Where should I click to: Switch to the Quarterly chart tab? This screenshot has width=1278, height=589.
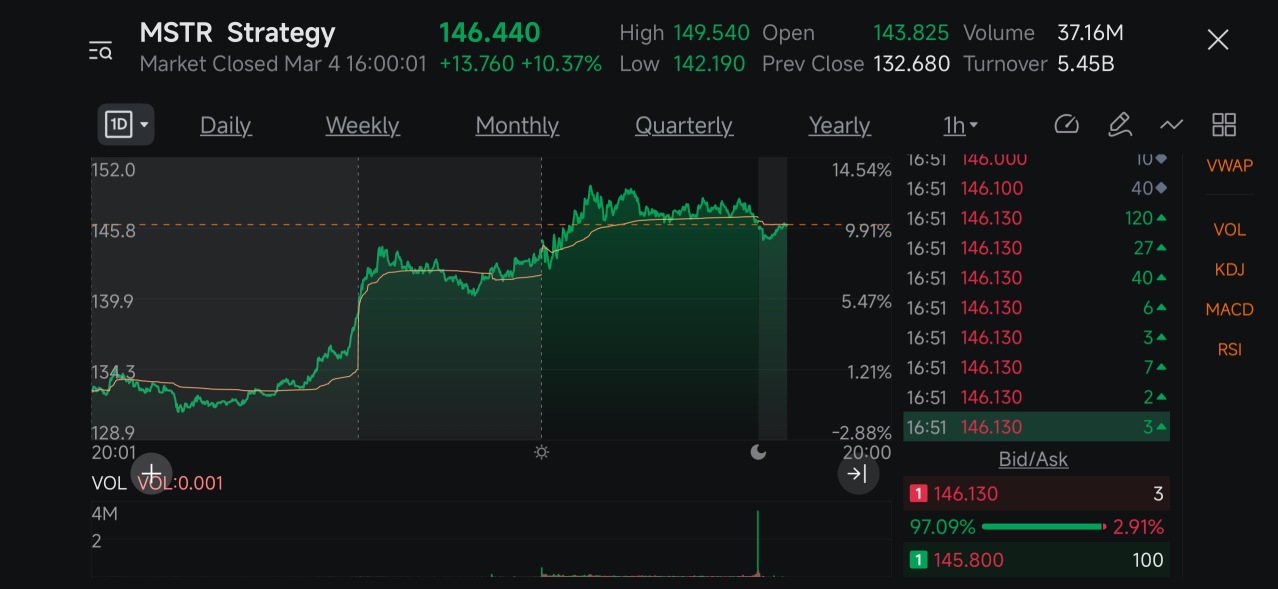tap(684, 125)
